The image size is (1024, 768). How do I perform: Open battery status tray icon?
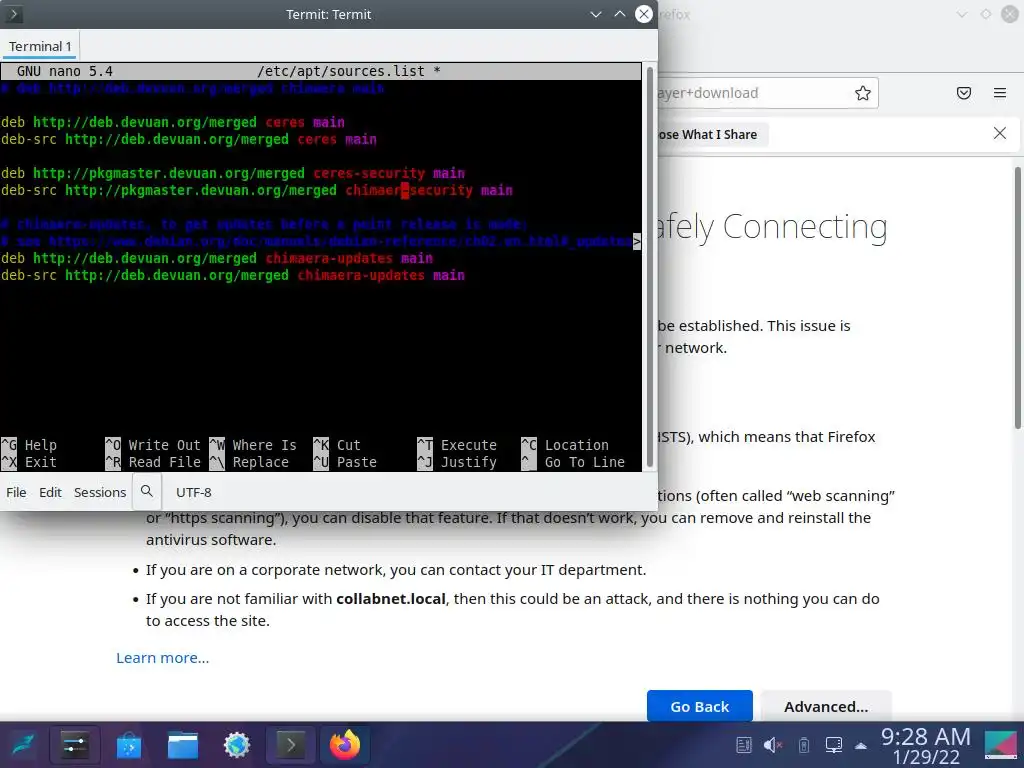click(804, 745)
